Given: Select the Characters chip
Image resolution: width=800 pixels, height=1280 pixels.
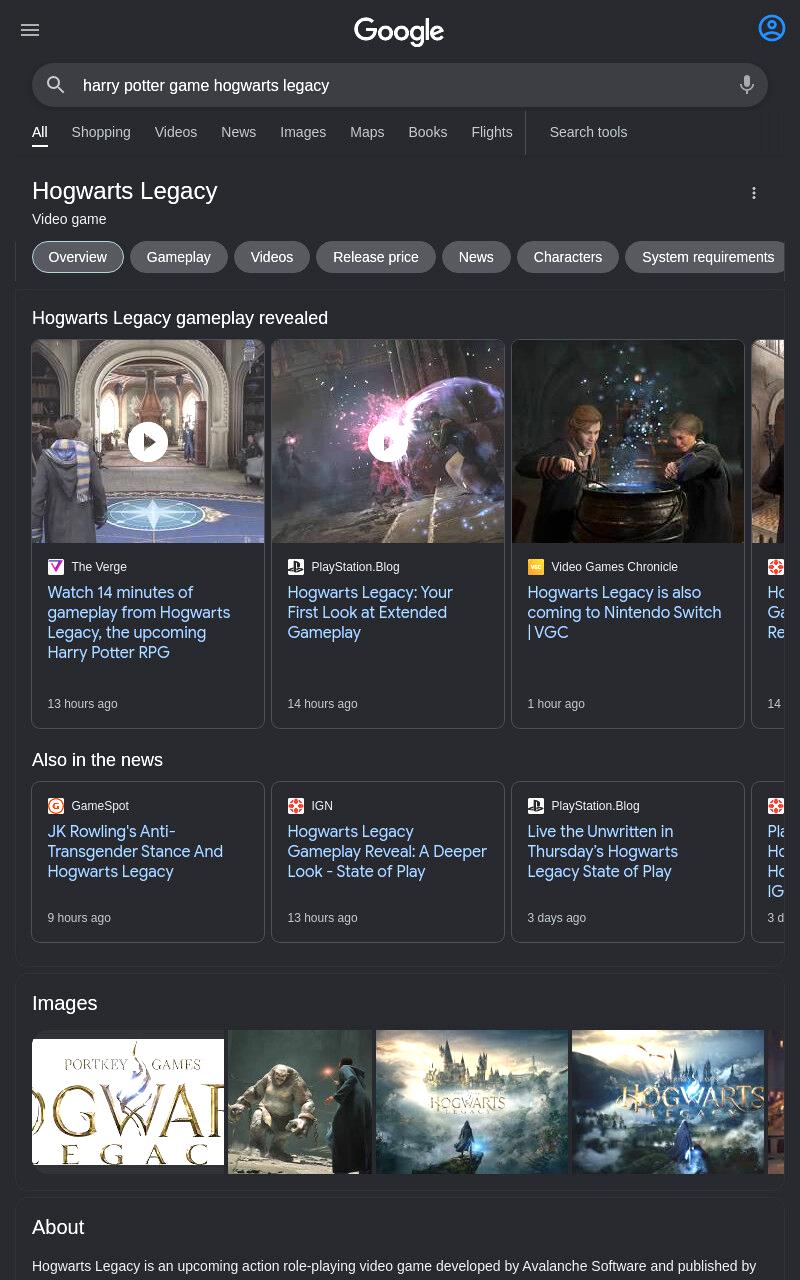Looking at the screenshot, I should (568, 257).
